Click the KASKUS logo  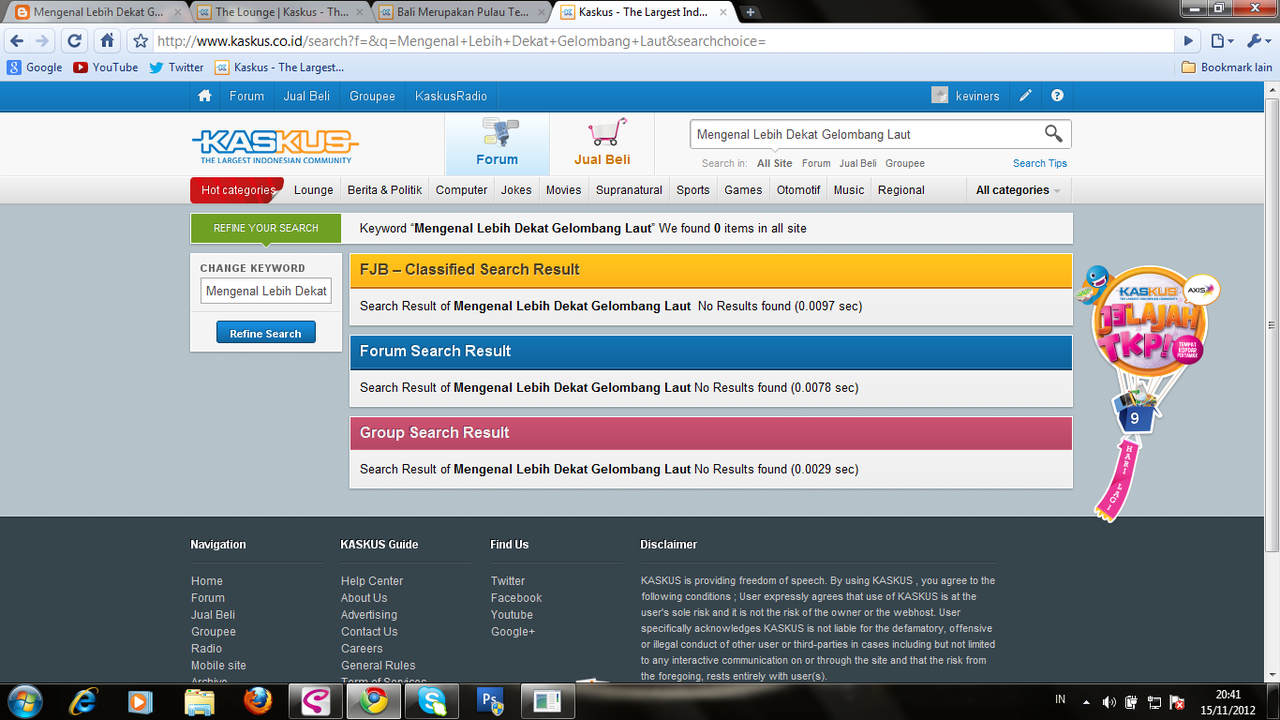coord(274,145)
